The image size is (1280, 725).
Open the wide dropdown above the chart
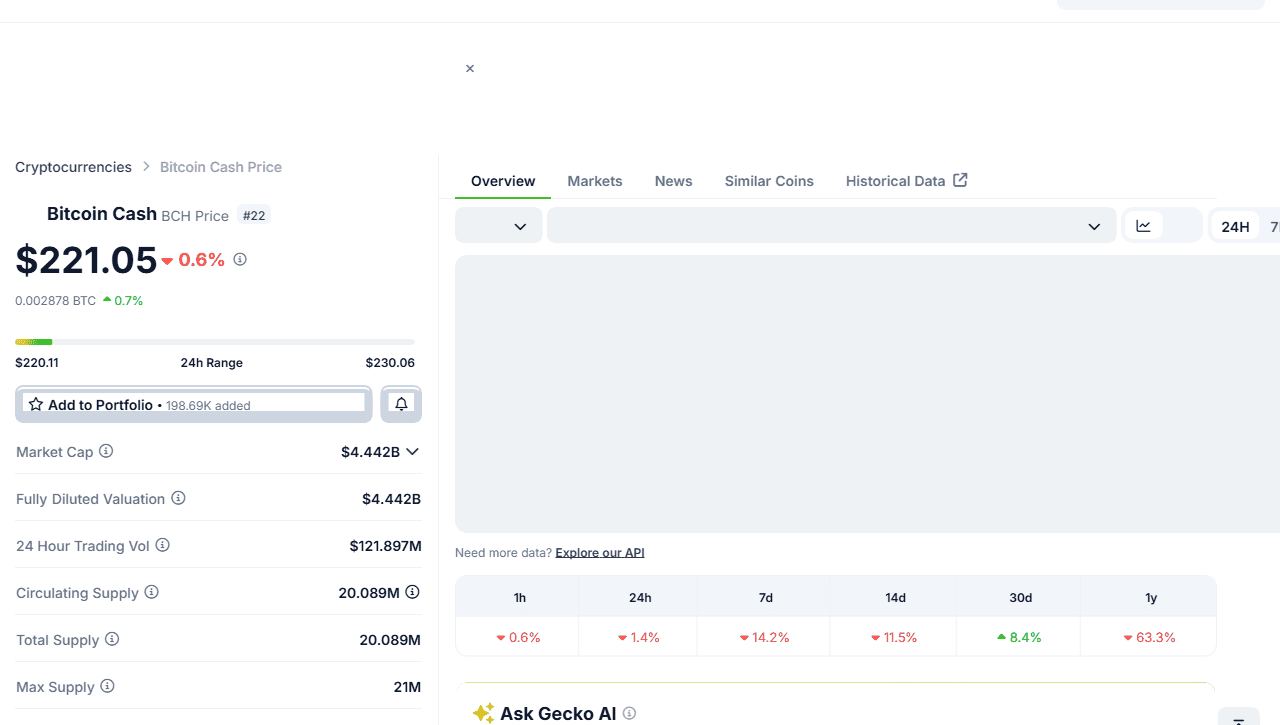click(x=832, y=225)
